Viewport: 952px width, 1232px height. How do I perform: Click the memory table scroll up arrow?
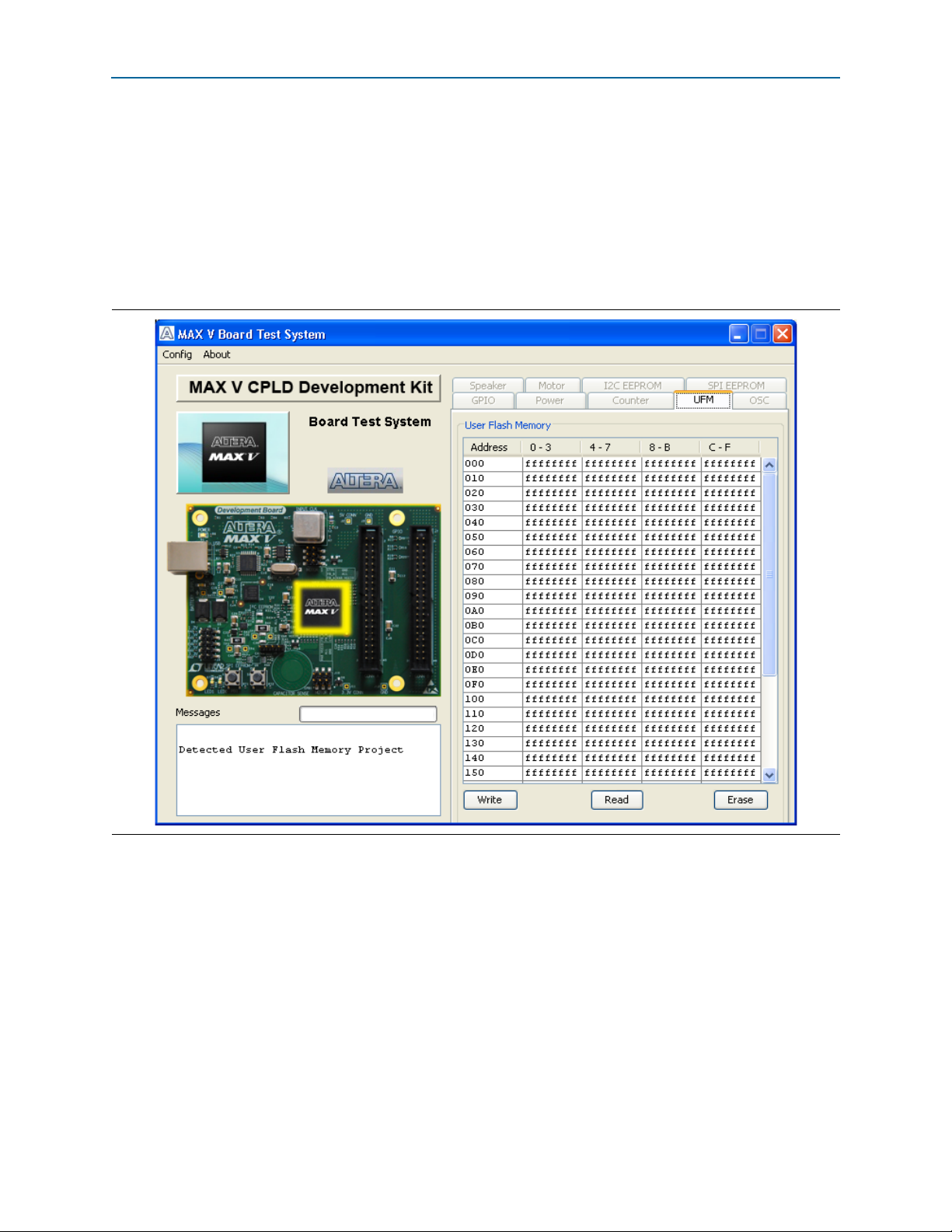(769, 465)
